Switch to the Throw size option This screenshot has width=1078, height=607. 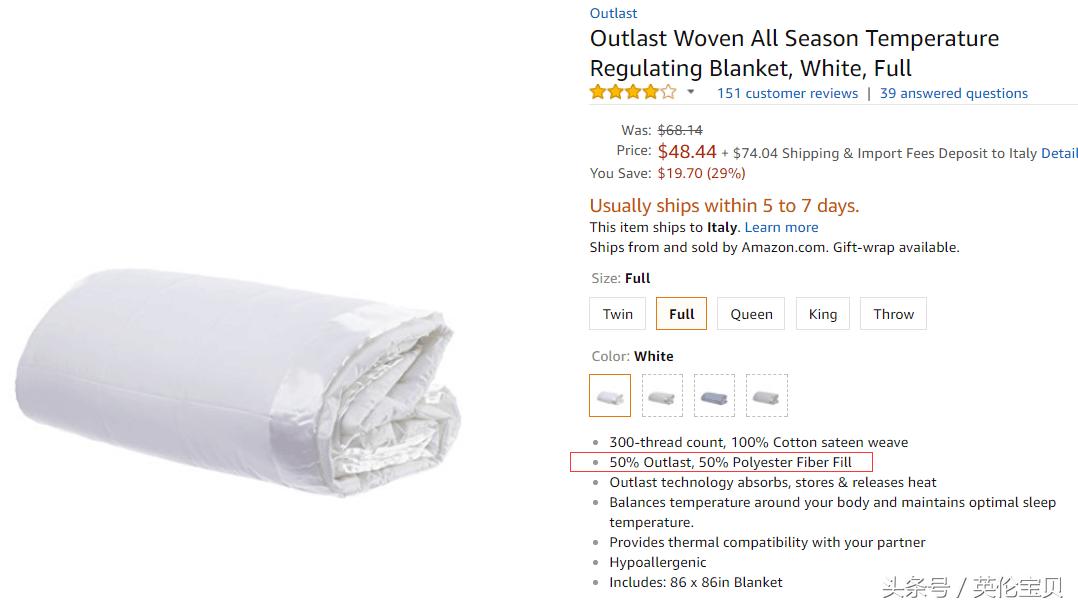(893, 314)
